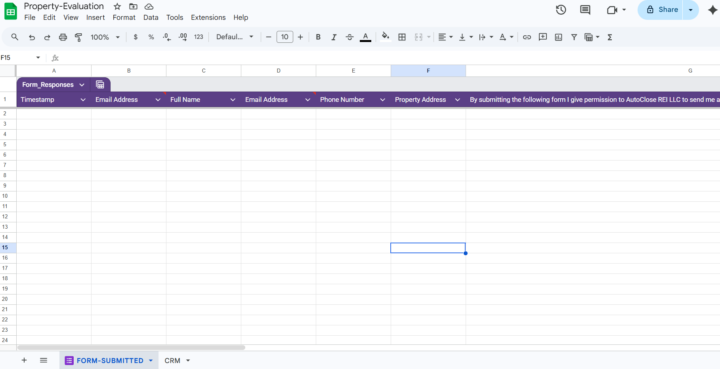Open the Edit menu

coord(49,17)
